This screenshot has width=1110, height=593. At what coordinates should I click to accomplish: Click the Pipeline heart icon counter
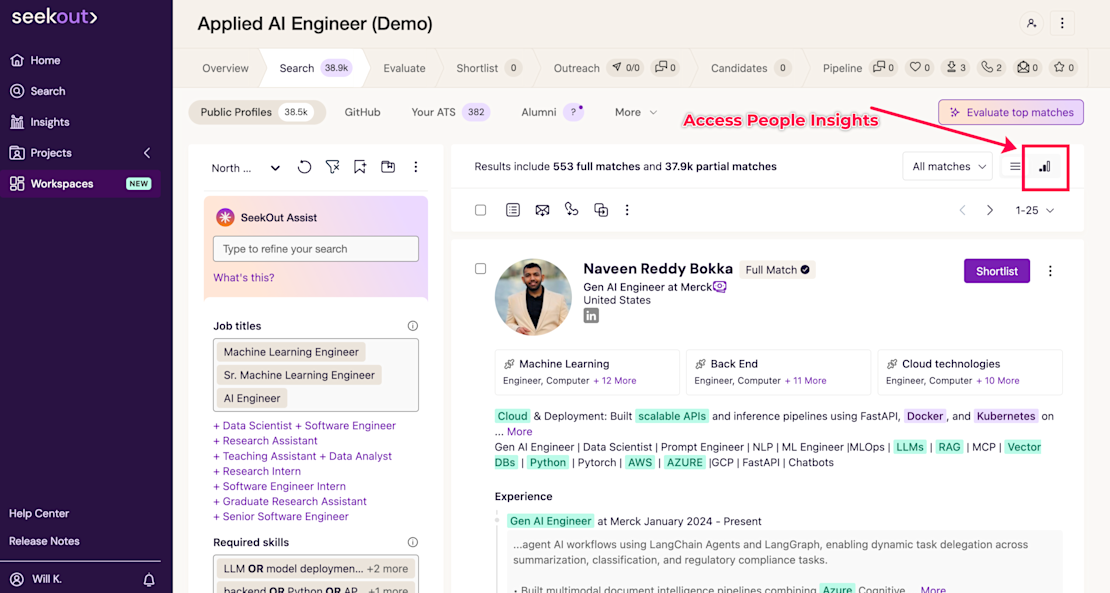coord(920,67)
